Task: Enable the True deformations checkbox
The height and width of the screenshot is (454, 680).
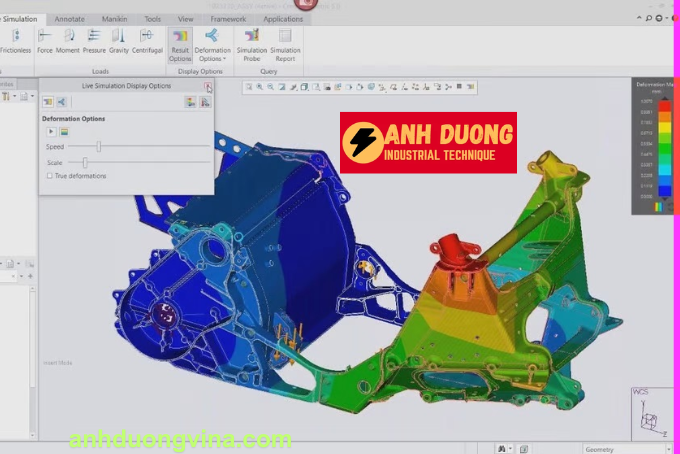Action: pos(50,176)
